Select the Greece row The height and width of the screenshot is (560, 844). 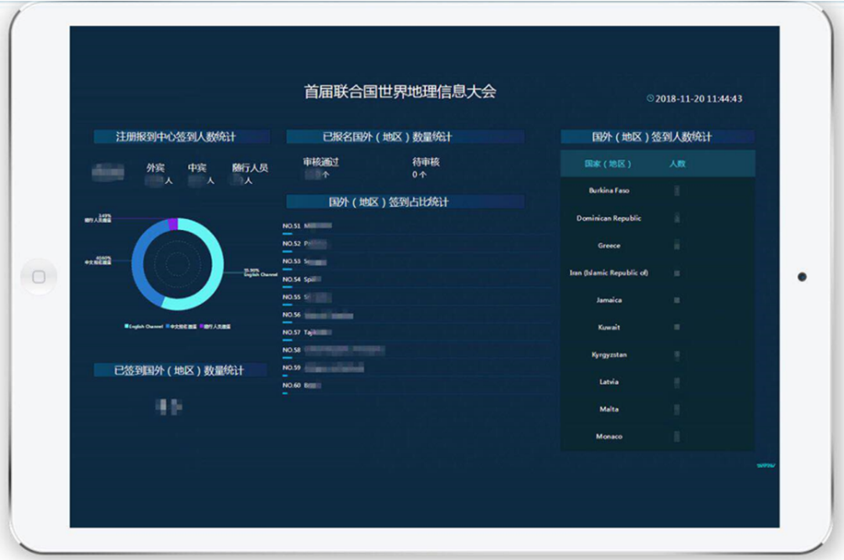[657, 246]
